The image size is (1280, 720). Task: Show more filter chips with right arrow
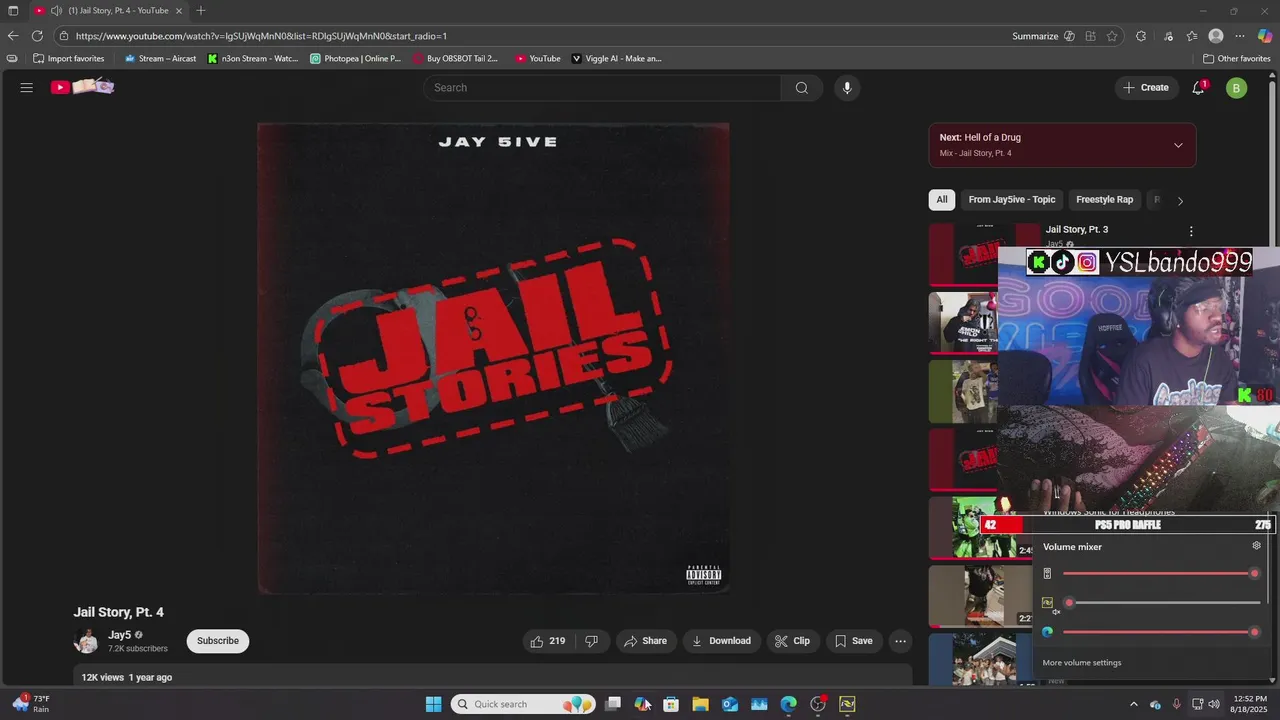tap(1180, 201)
